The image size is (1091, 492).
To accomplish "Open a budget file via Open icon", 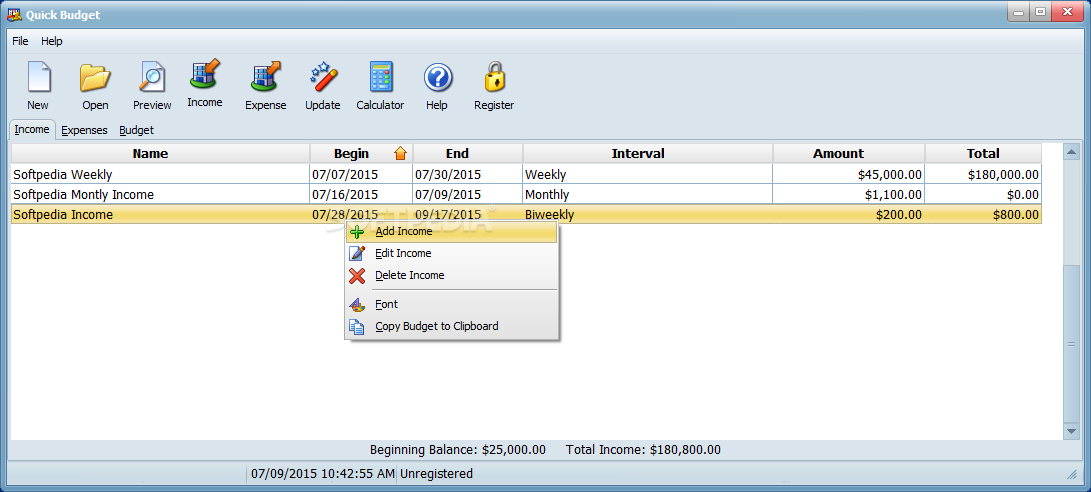I will pyautogui.click(x=95, y=77).
